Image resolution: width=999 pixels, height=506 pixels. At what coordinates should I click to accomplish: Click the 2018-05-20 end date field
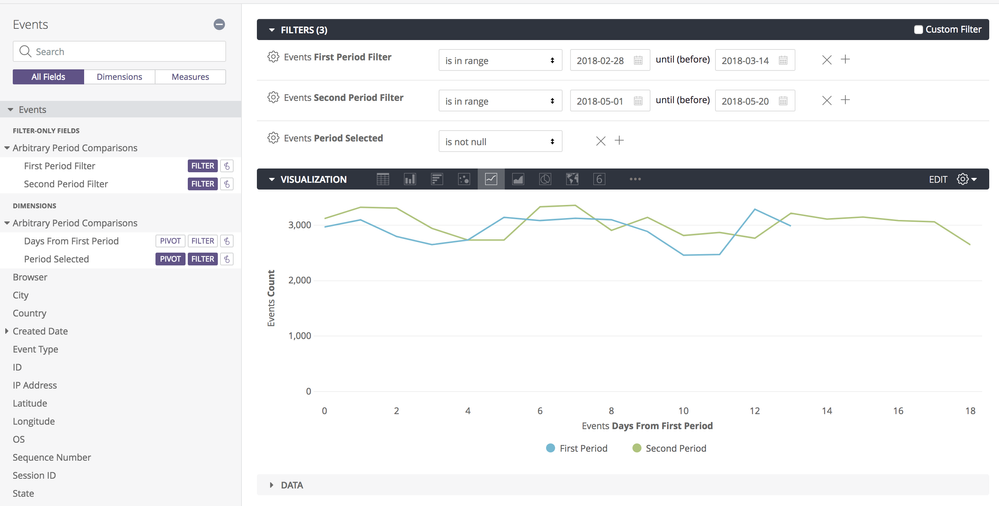755,101
